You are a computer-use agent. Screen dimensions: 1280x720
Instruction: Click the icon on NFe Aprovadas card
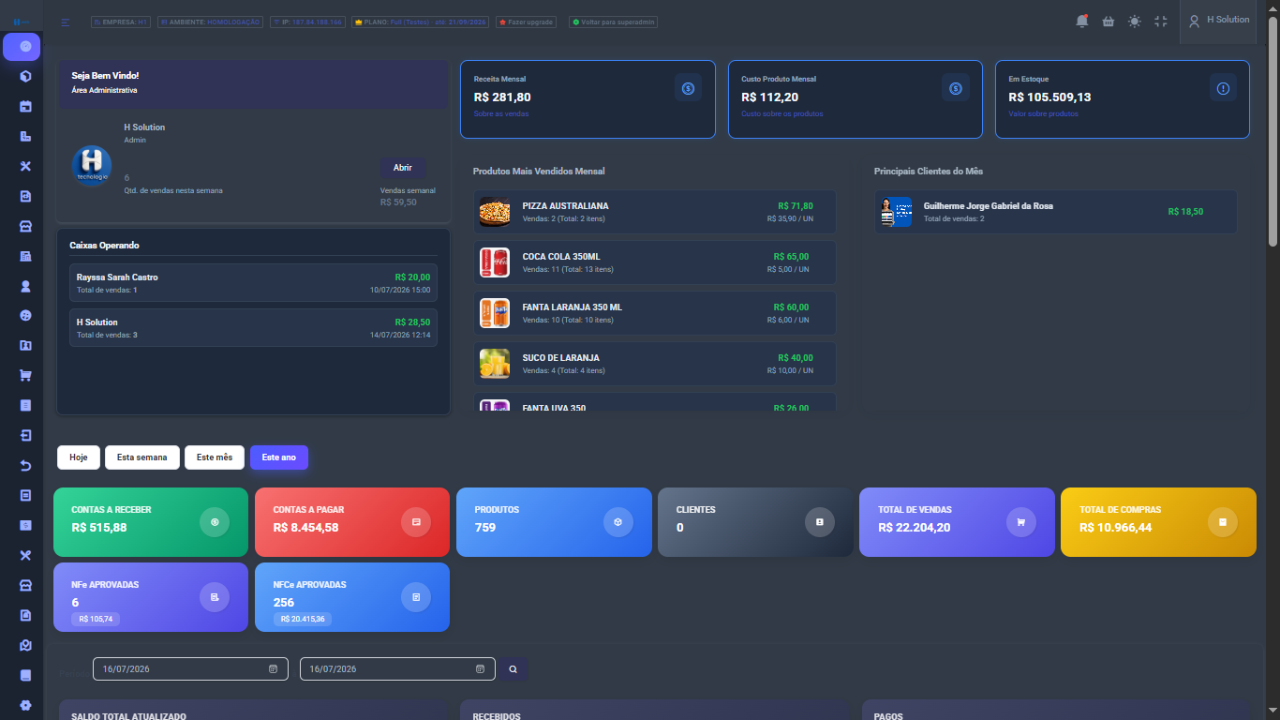coord(214,597)
